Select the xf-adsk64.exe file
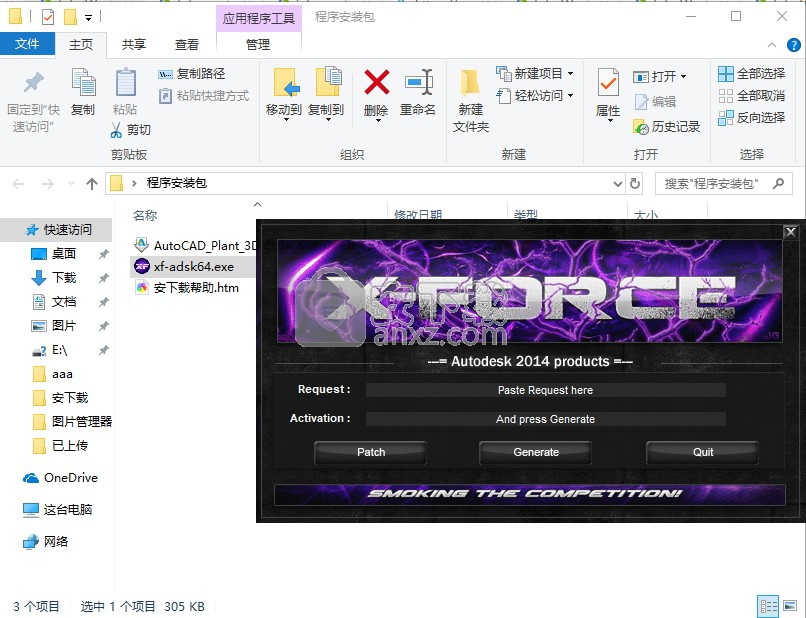The width and height of the screenshot is (806, 618). pyautogui.click(x=193, y=266)
